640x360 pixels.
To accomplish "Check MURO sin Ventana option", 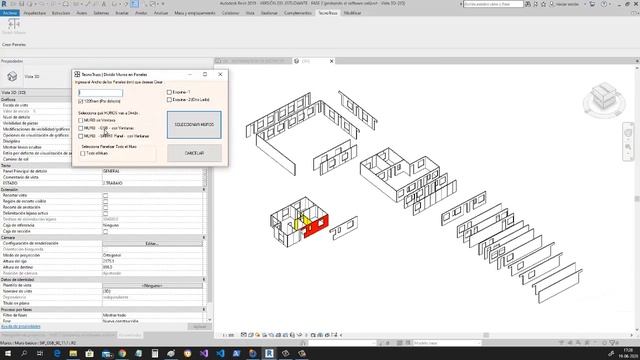I will pyautogui.click(x=81, y=120).
